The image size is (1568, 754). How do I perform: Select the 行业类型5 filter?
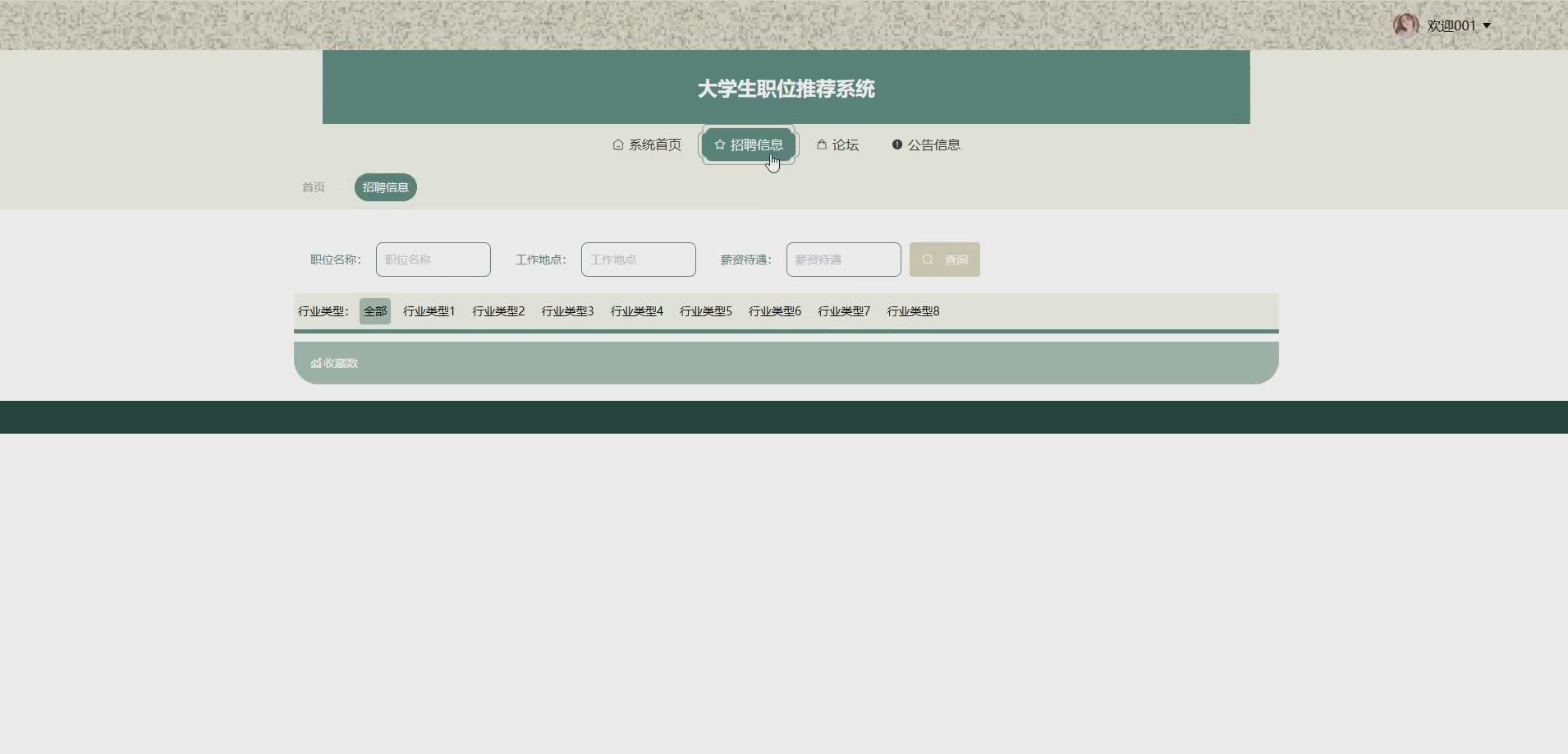point(706,310)
